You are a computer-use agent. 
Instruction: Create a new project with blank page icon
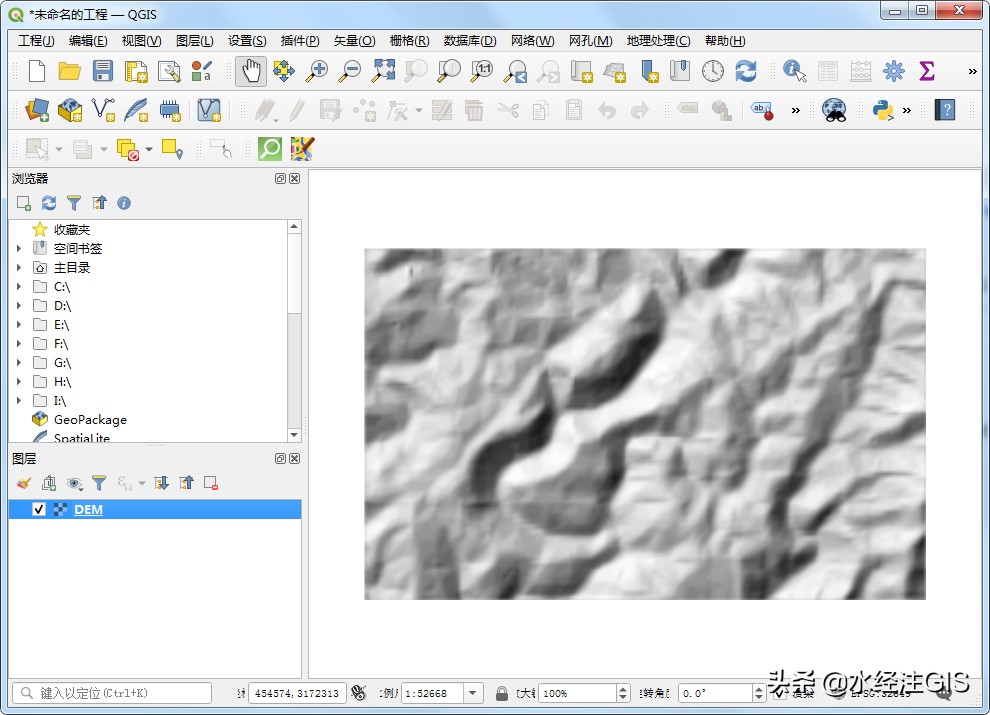pyautogui.click(x=37, y=71)
